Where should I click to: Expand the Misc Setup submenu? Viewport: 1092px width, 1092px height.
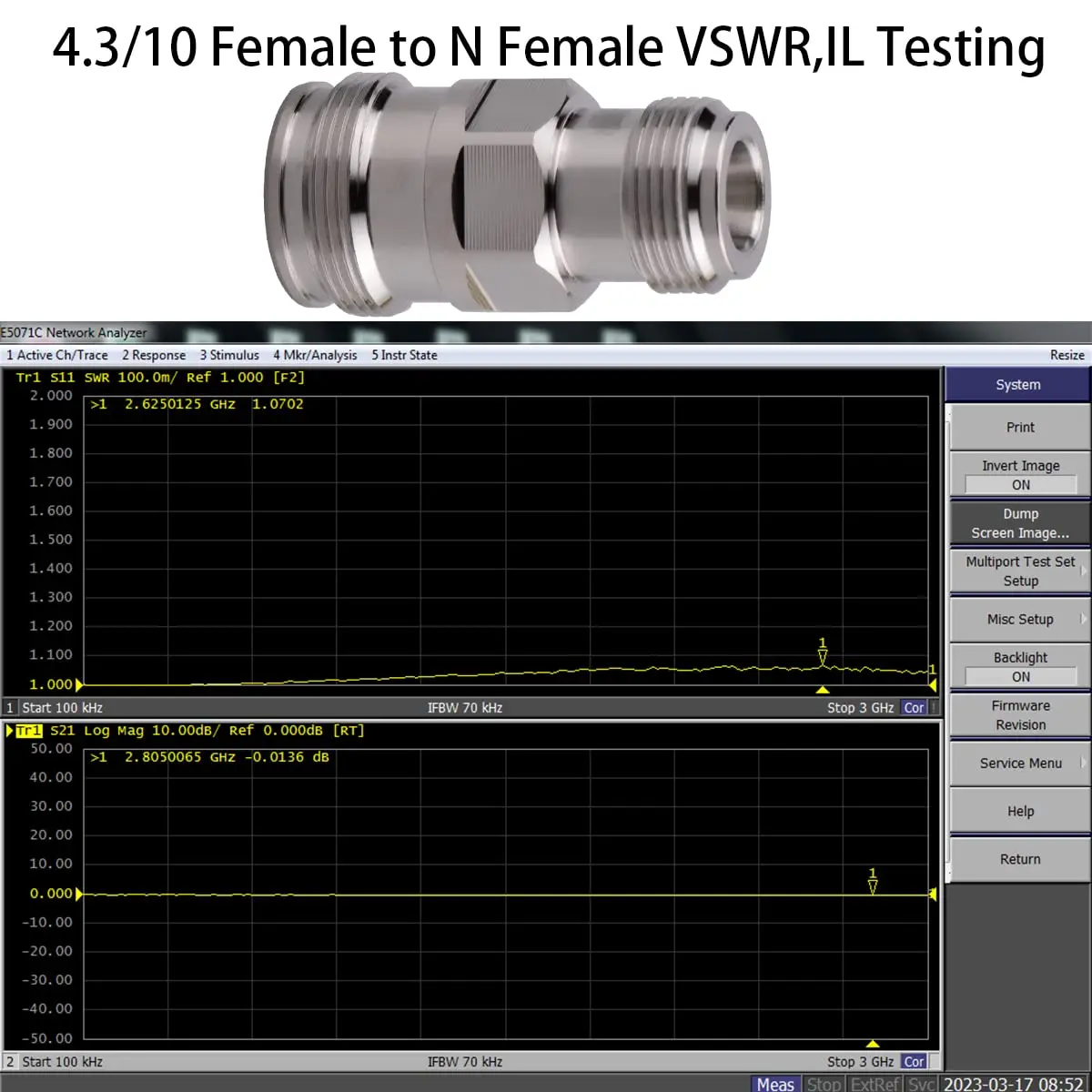tap(1020, 619)
